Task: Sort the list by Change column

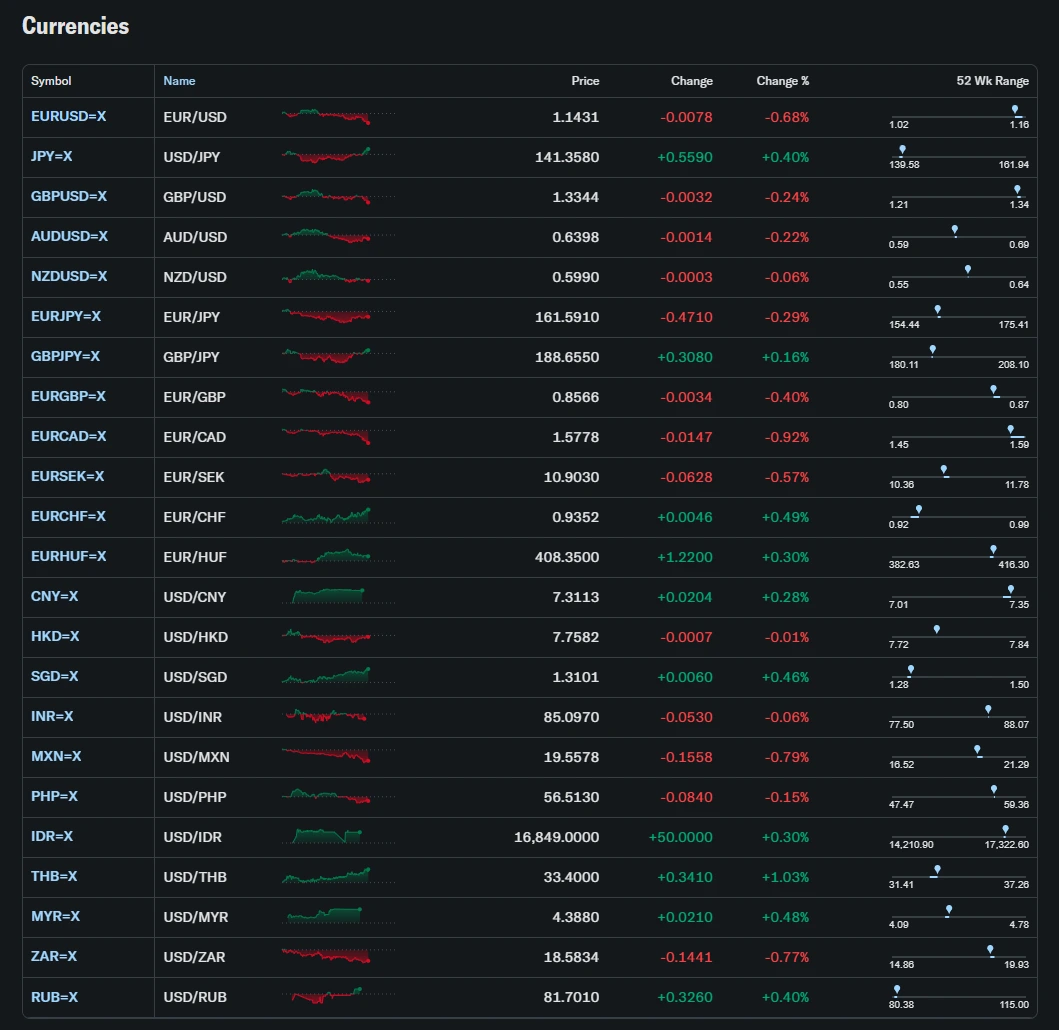Action: point(692,81)
